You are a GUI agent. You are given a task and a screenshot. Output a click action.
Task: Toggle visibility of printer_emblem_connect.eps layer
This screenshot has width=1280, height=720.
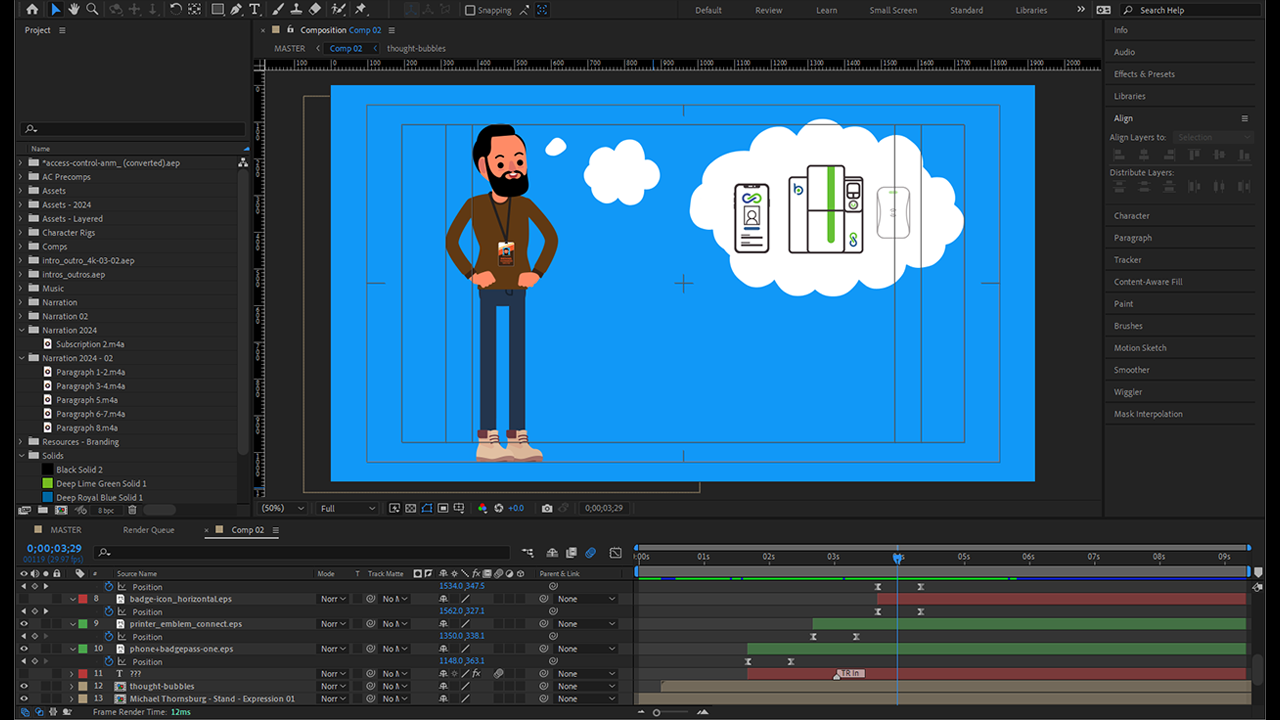point(25,624)
